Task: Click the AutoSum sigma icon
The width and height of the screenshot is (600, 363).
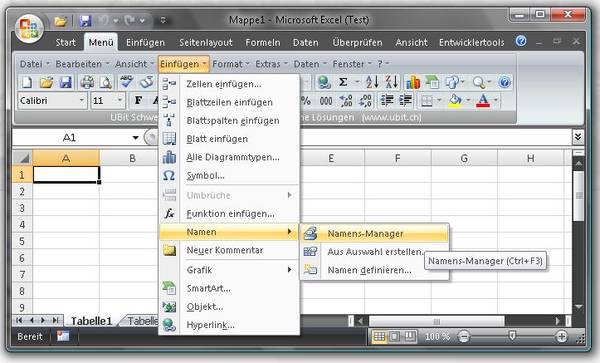Action: [343, 82]
